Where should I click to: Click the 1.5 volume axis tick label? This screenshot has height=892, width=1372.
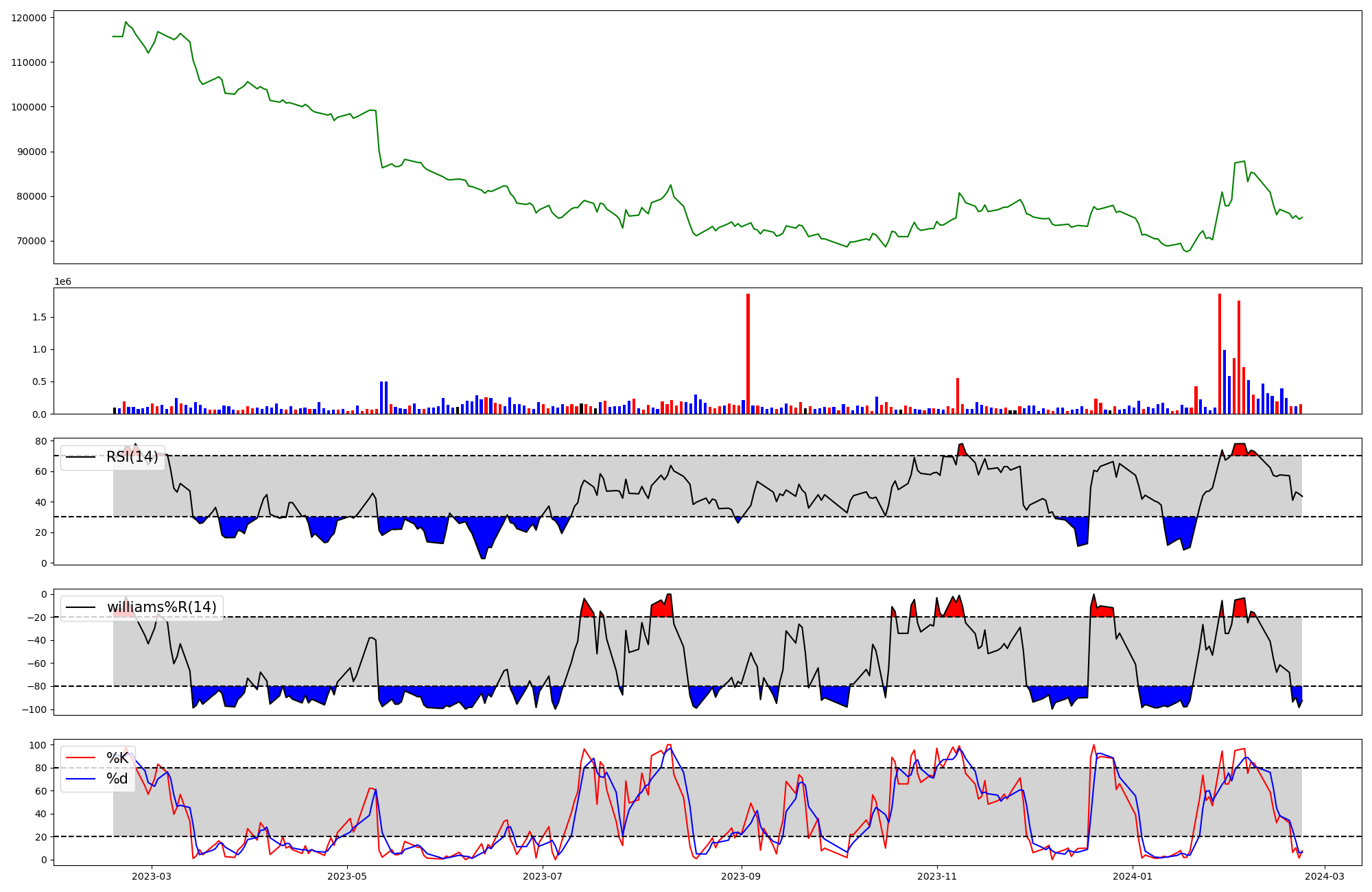40,317
